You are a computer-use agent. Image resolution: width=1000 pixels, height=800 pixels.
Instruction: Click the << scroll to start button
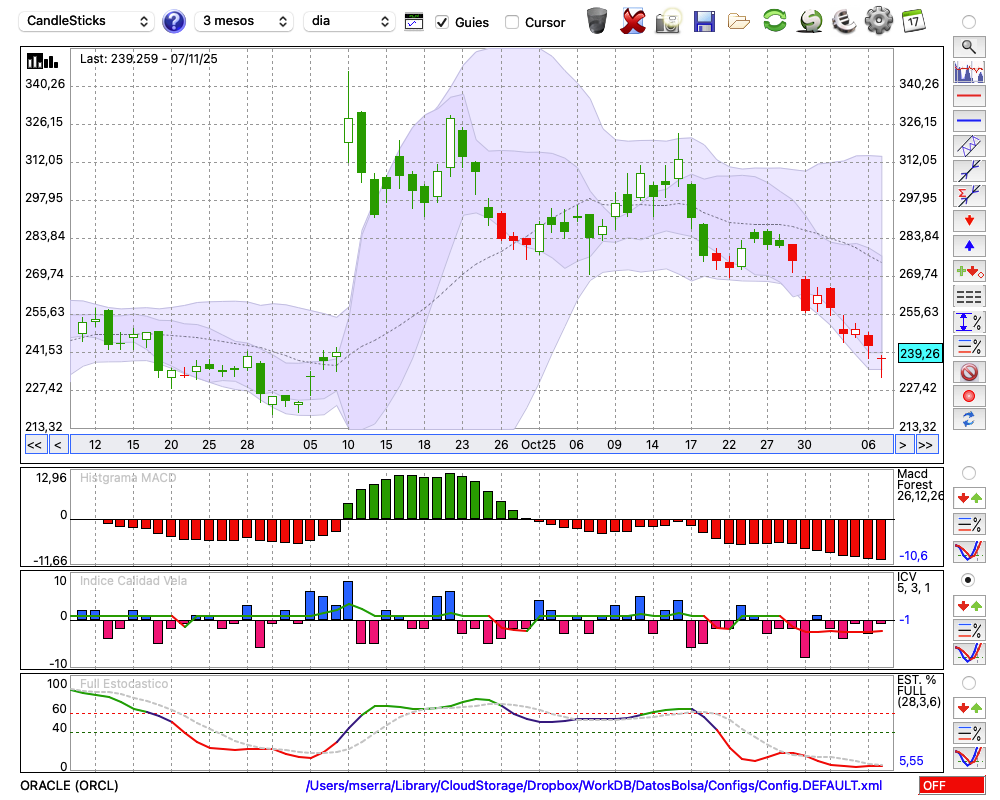pyautogui.click(x=34, y=445)
